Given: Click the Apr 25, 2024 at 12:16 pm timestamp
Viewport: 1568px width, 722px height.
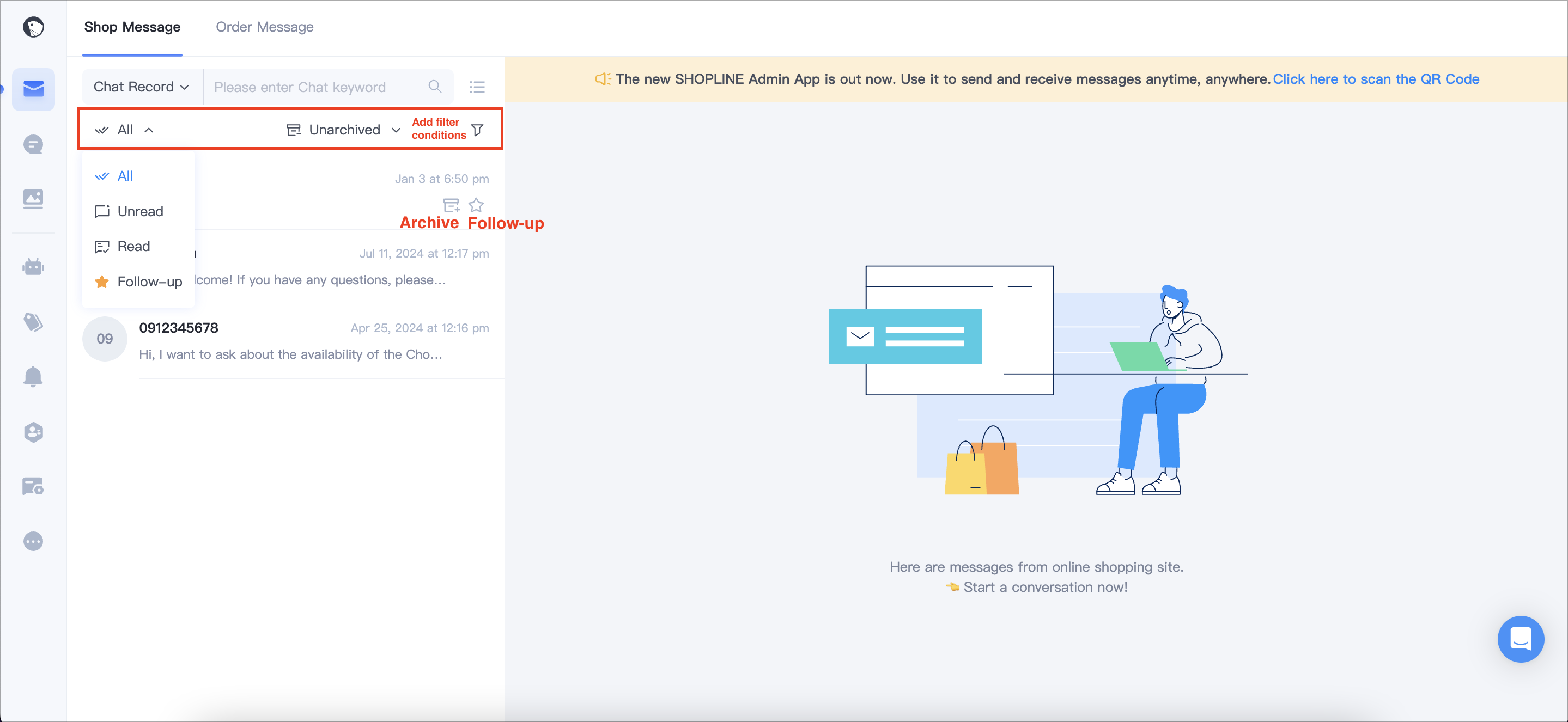Looking at the screenshot, I should pyautogui.click(x=420, y=328).
